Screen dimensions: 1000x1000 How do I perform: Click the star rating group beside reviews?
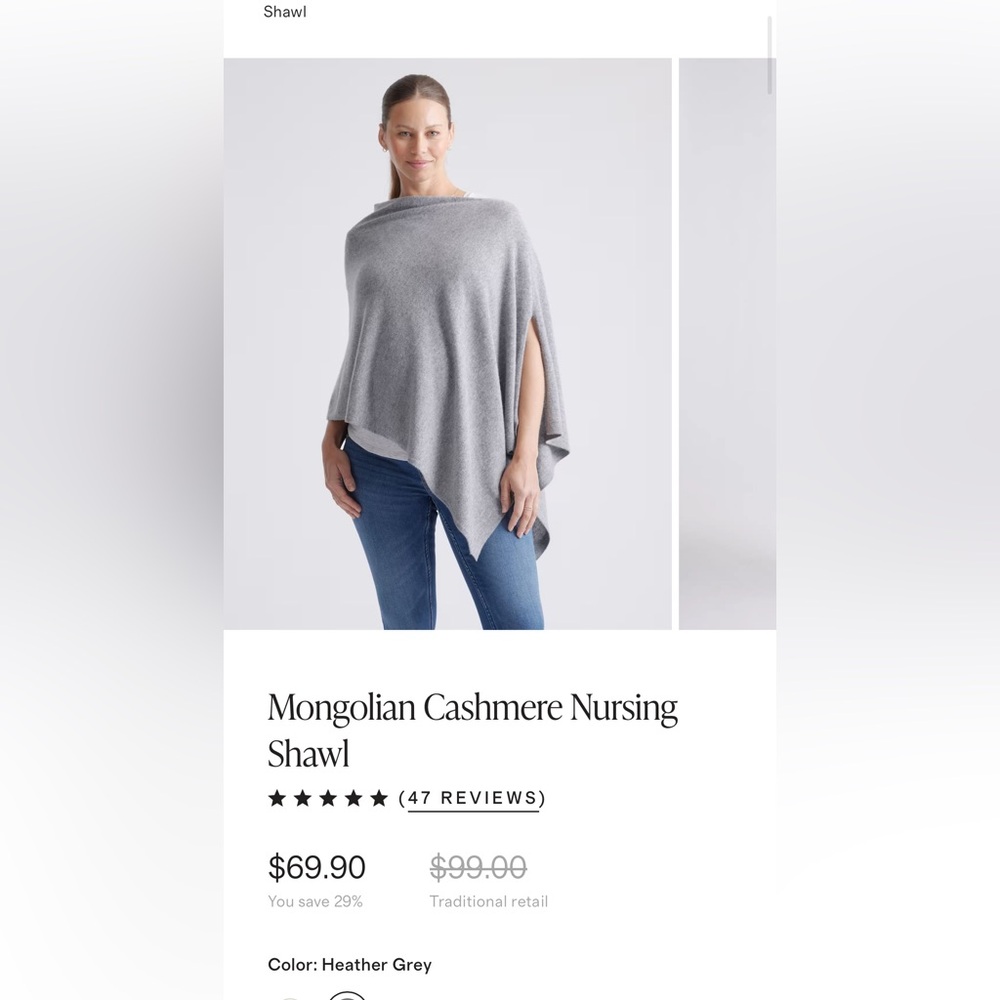point(330,798)
